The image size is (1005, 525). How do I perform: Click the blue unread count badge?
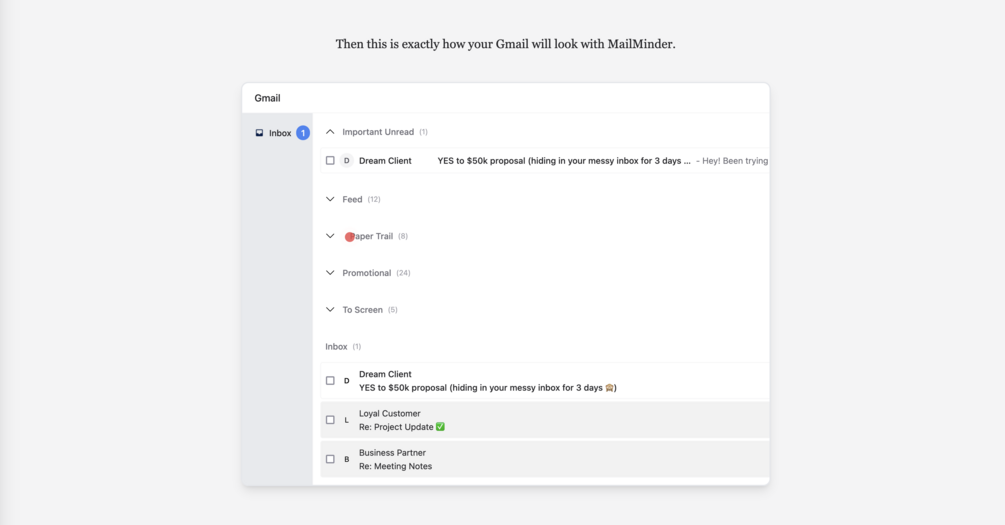tap(303, 133)
